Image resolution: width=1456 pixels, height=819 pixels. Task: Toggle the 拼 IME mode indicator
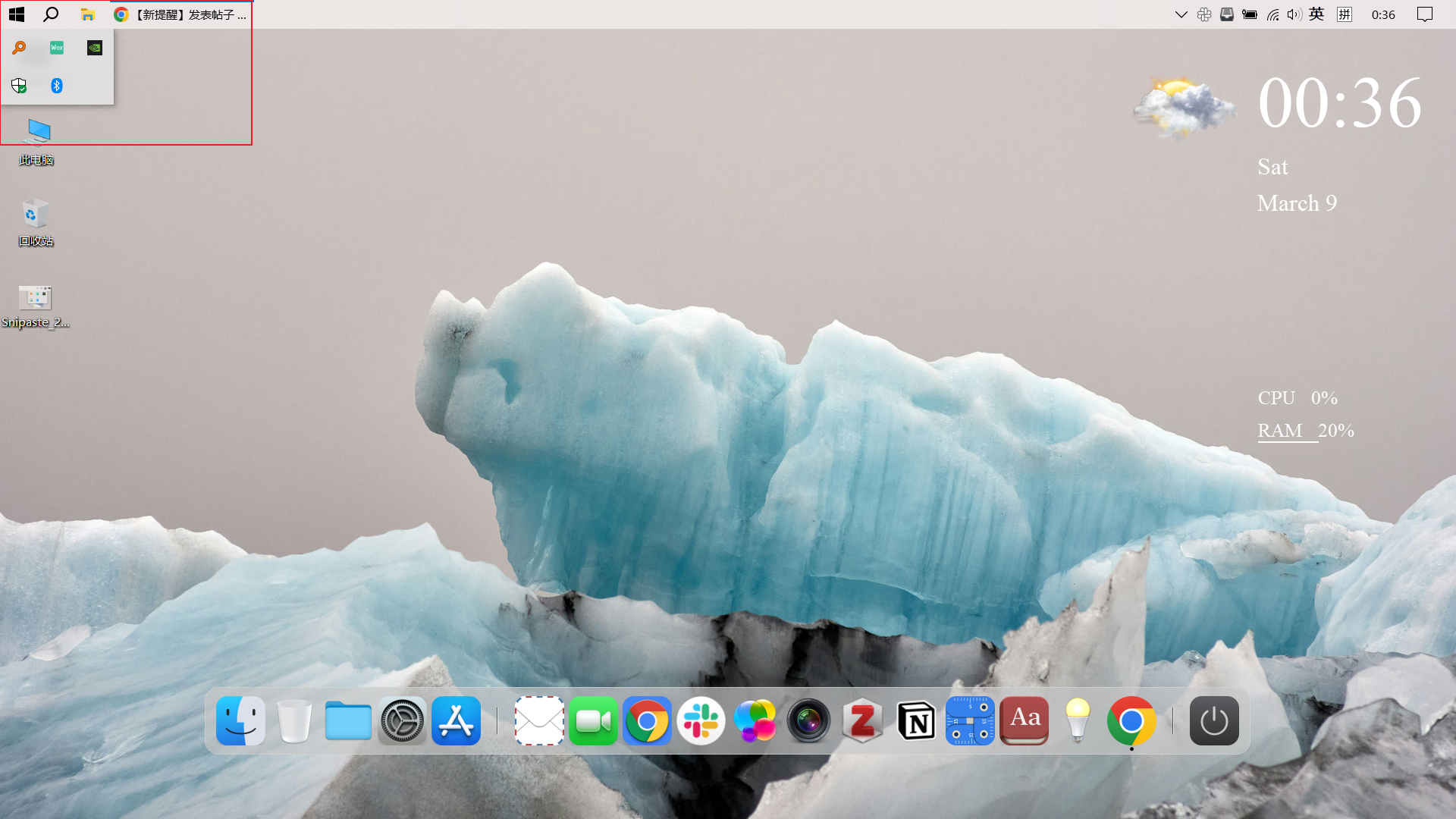click(1345, 14)
